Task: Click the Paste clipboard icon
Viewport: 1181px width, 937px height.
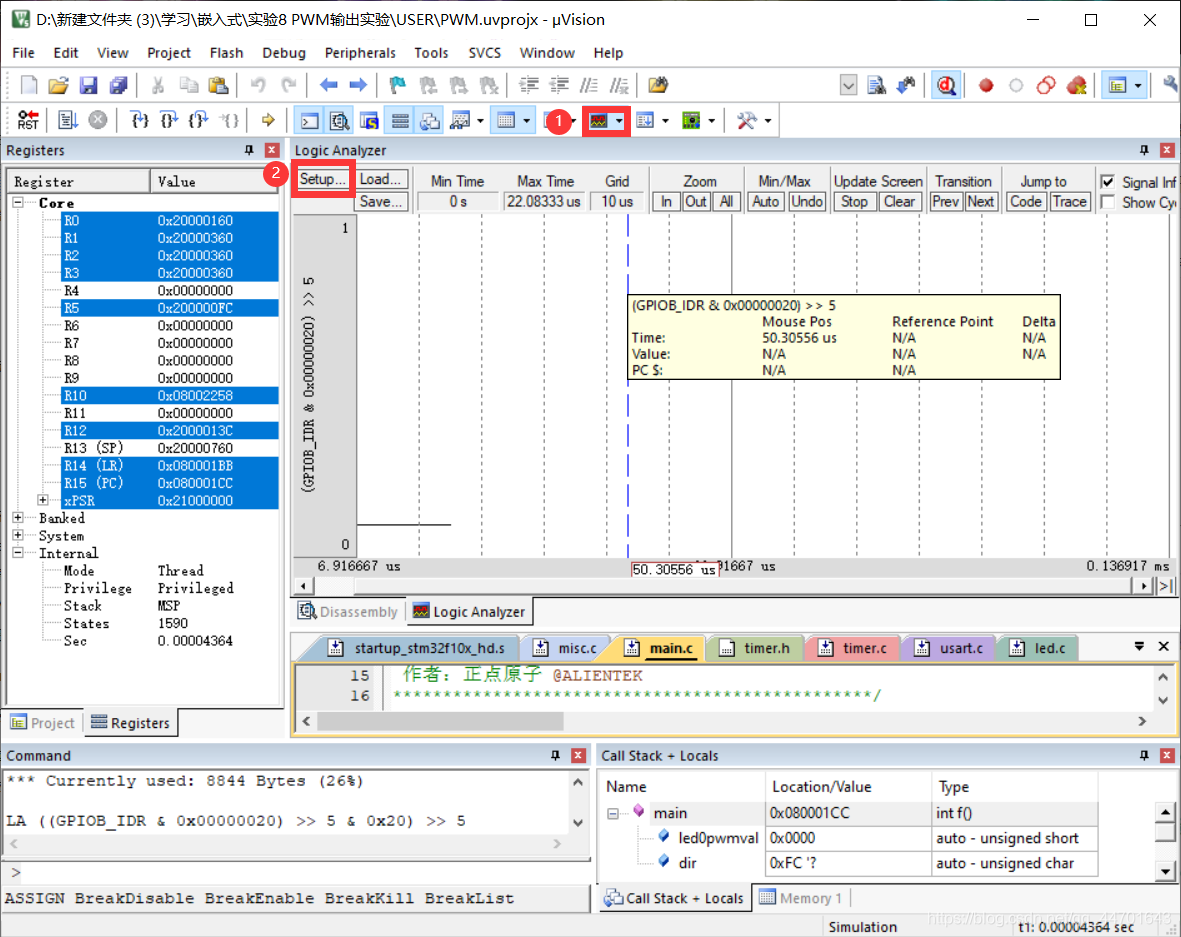Action: pyautogui.click(x=218, y=85)
